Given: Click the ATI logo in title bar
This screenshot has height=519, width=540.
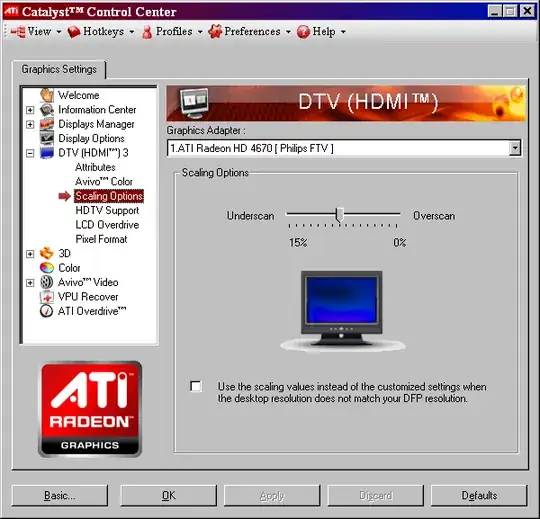Looking at the screenshot, I should 11,11.
